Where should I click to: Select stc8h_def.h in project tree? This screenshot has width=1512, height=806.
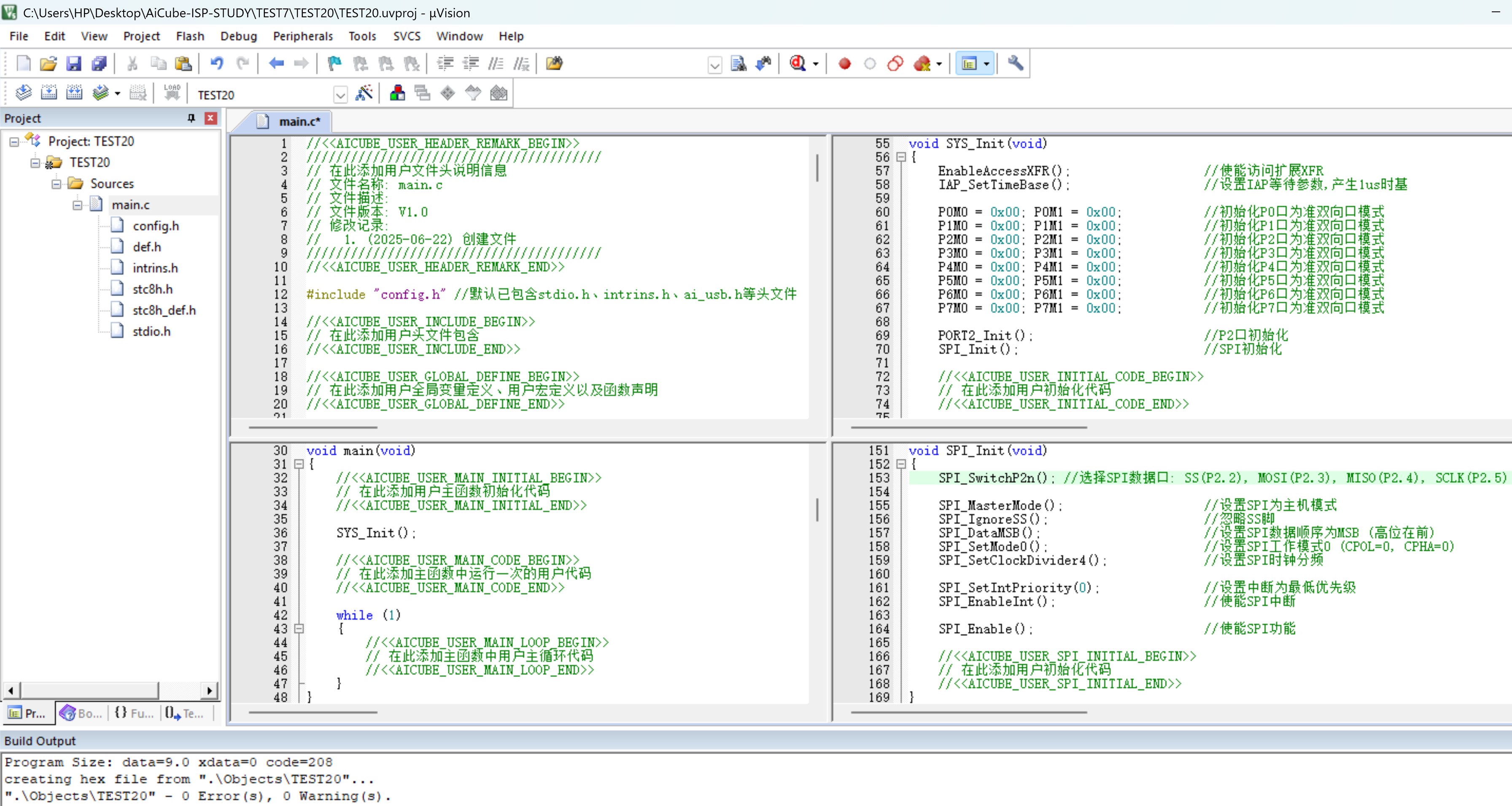tap(164, 310)
